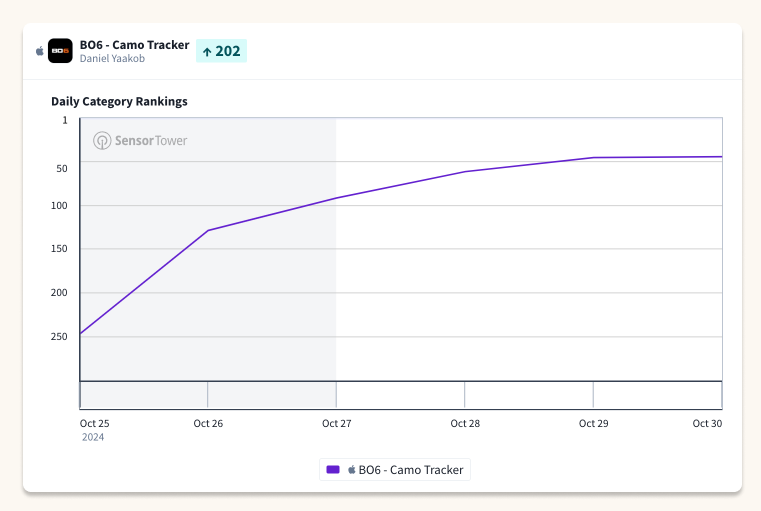Screen dimensions: 761x511
Task: Select the Oct 25 date label
Action: click(x=94, y=424)
